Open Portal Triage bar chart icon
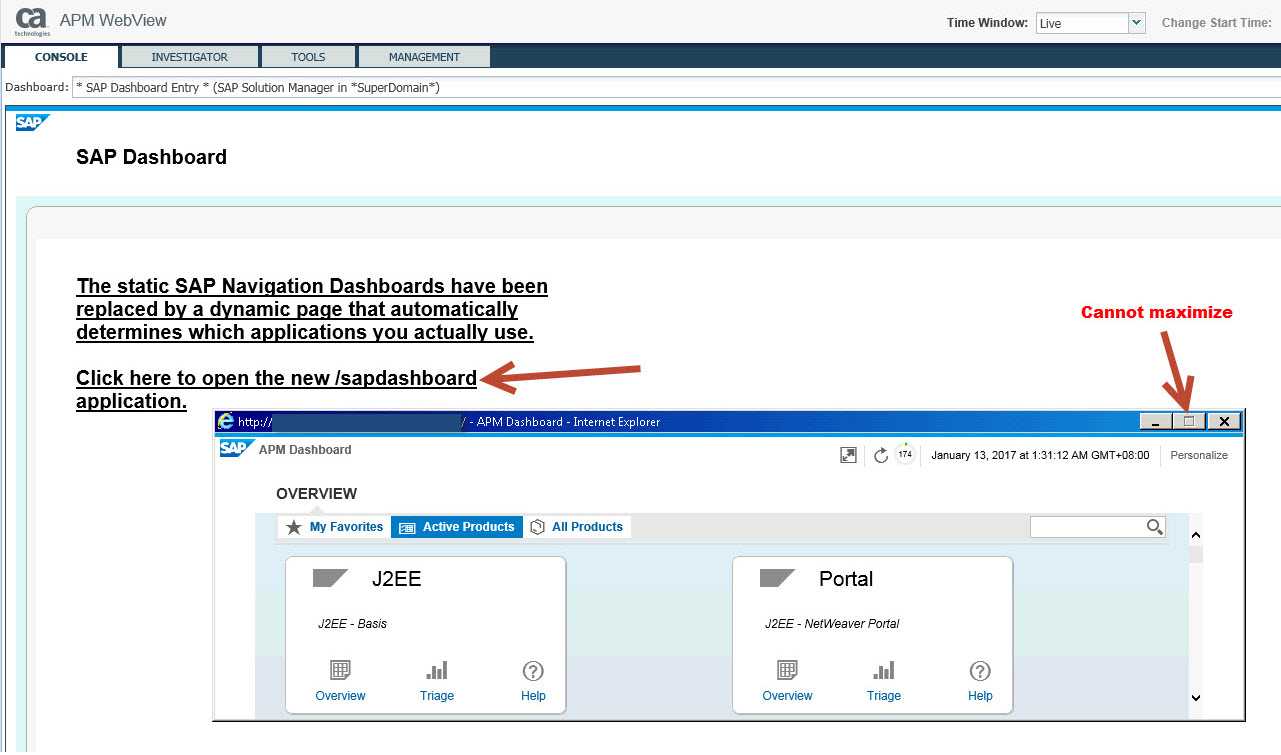This screenshot has height=755, width=1281. (884, 670)
